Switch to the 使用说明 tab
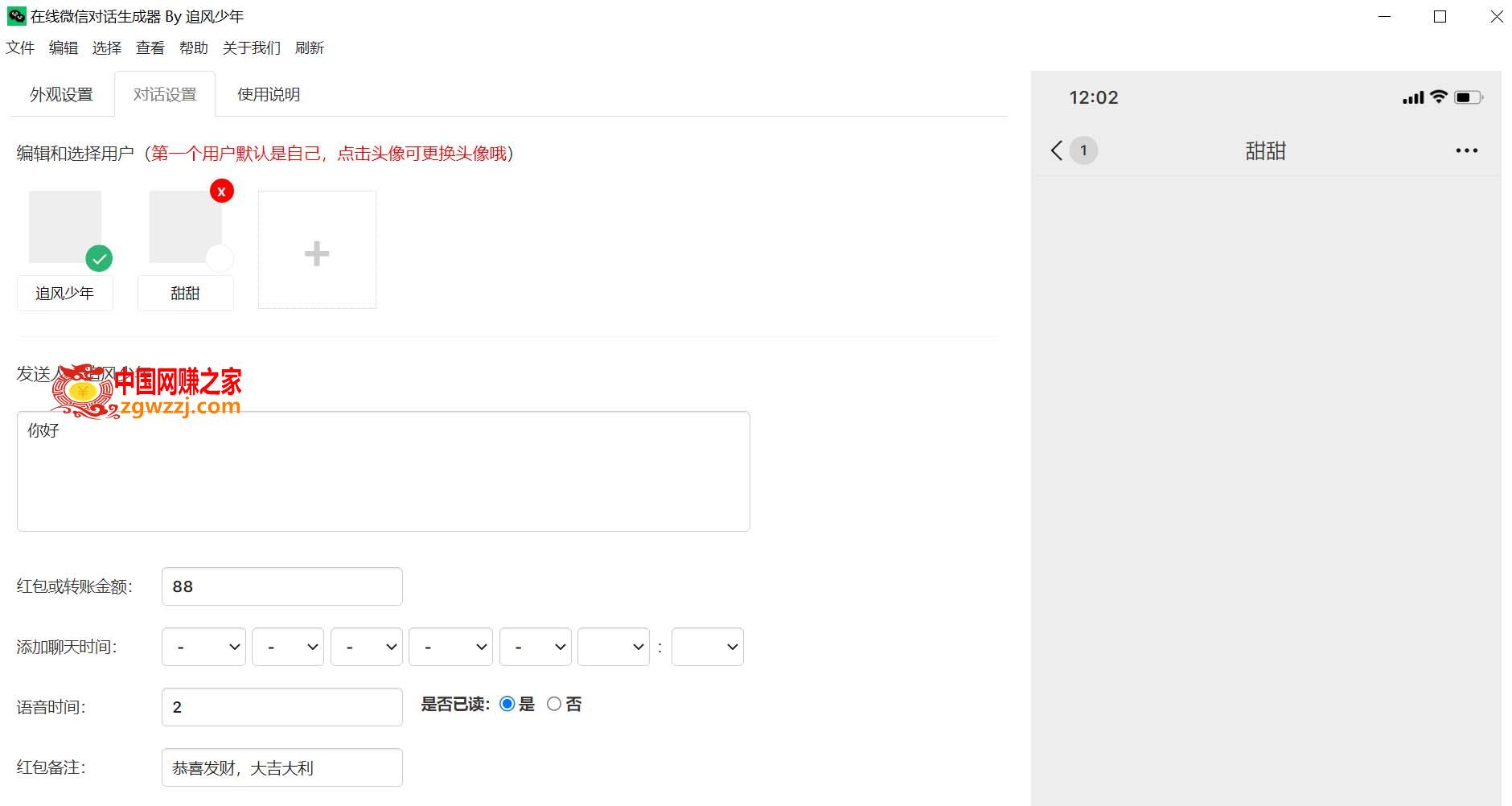This screenshot has height=806, width=1512. coord(269,94)
